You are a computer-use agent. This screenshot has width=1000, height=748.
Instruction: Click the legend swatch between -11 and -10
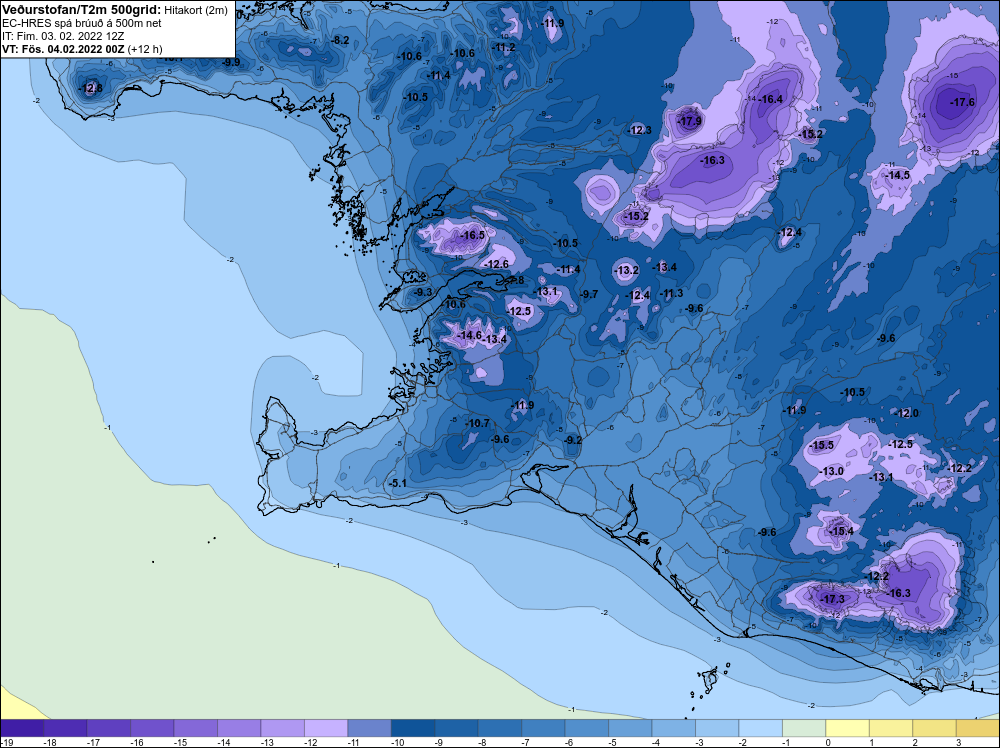pos(369,728)
